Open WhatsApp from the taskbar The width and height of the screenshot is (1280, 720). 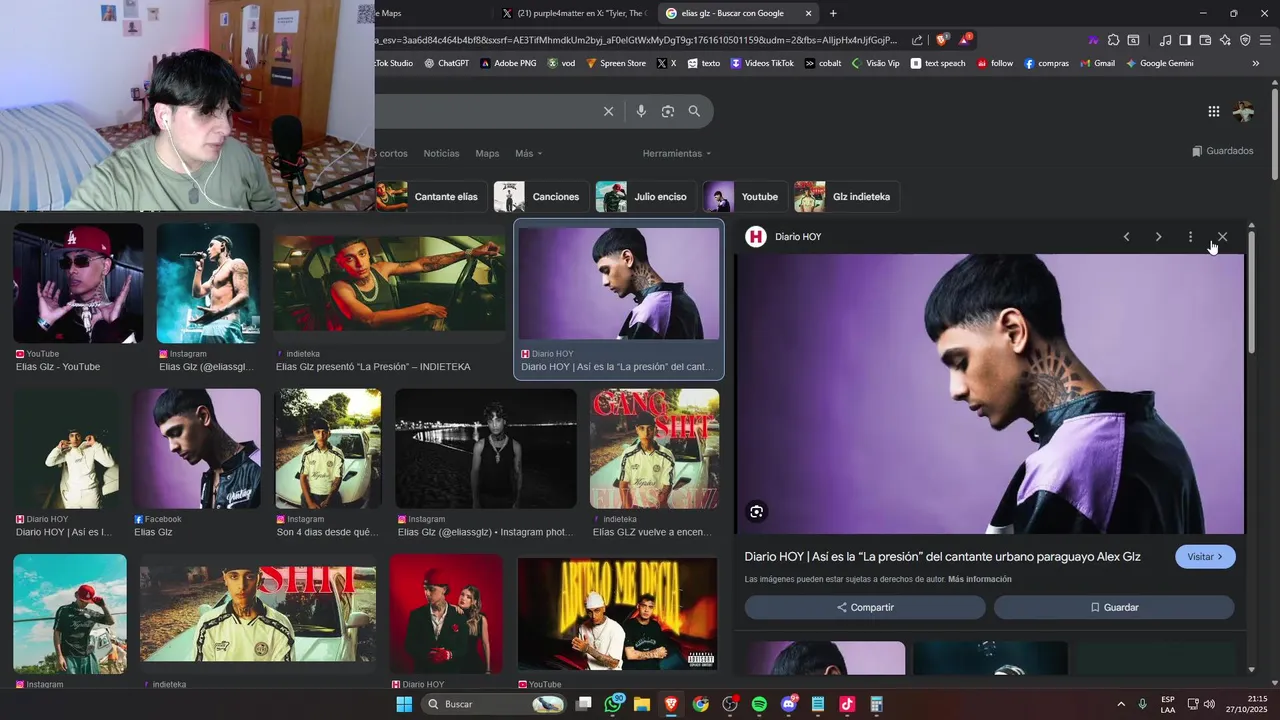[613, 704]
